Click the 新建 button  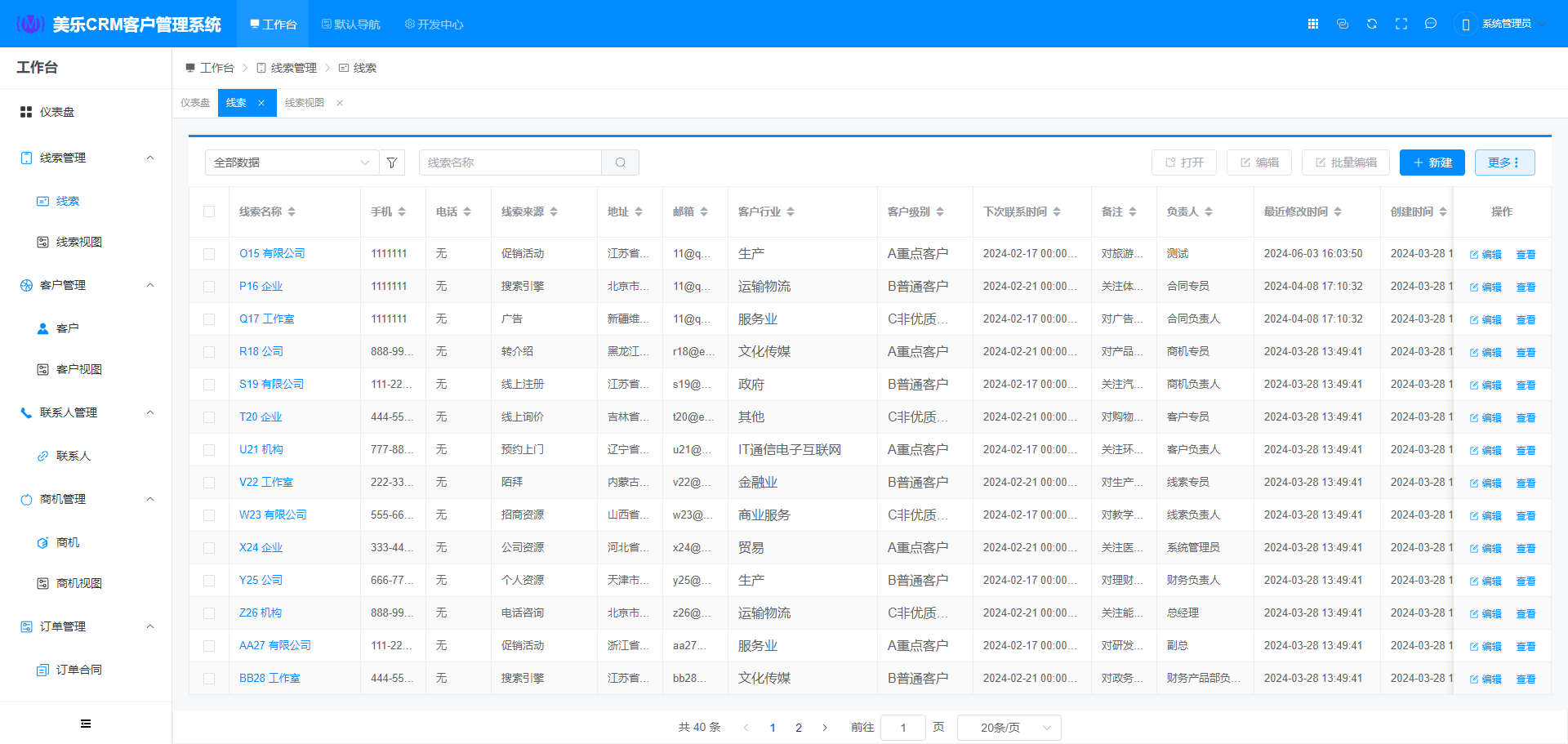1432,163
